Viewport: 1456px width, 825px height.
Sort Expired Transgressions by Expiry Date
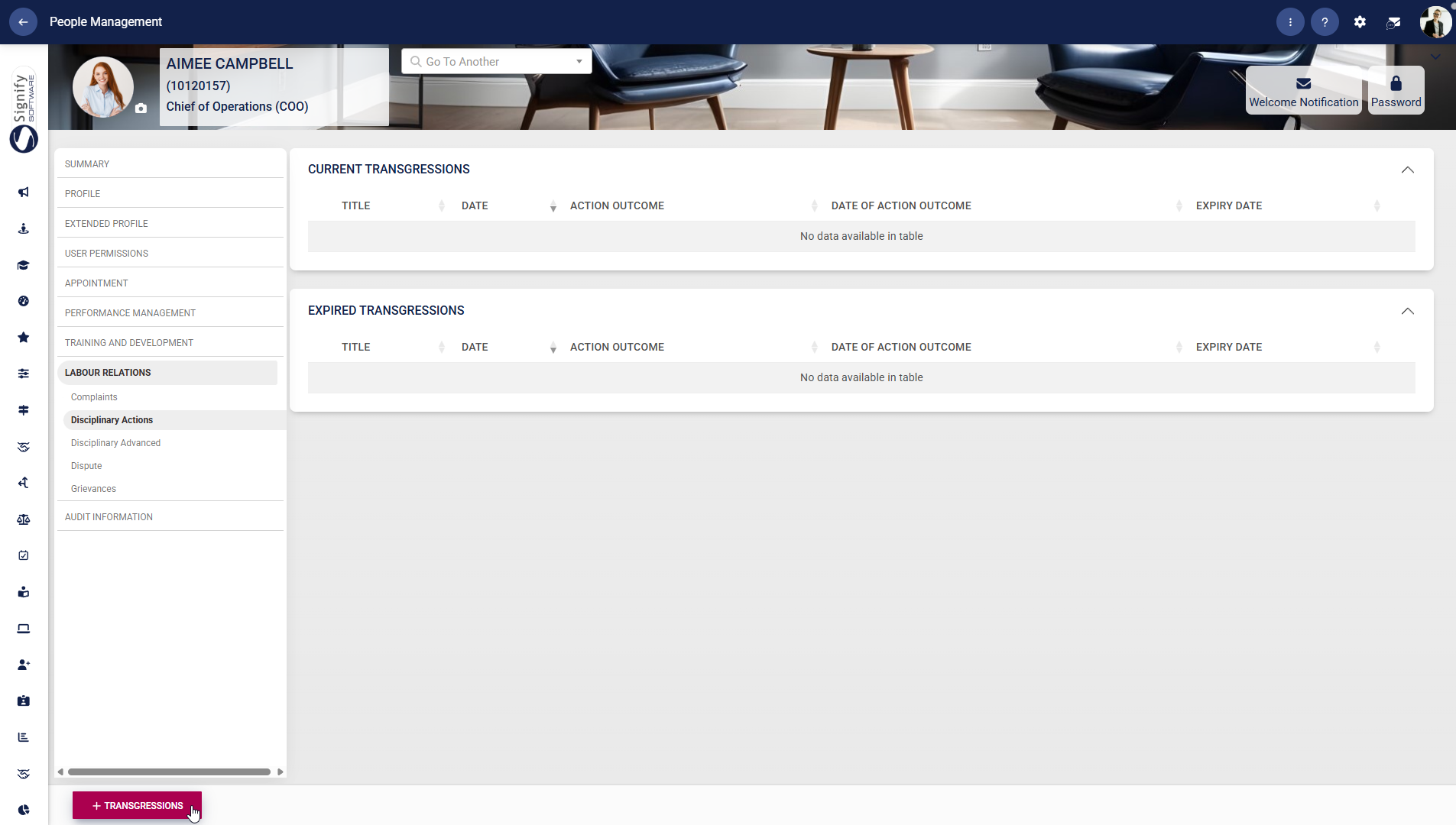click(1228, 348)
